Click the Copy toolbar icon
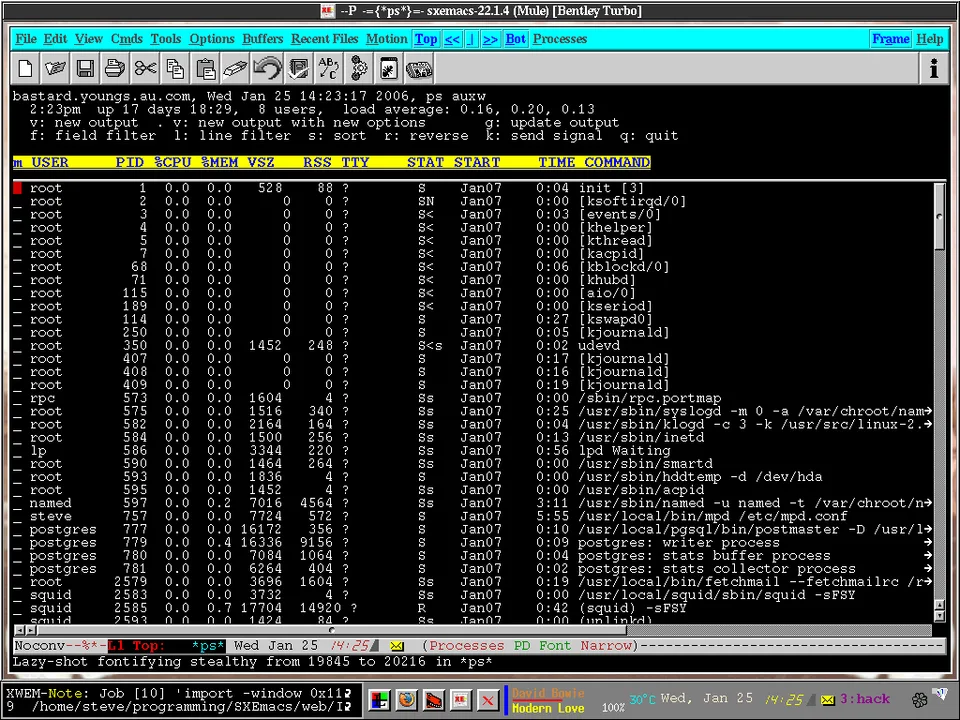This screenshot has width=960, height=720. (x=175, y=68)
